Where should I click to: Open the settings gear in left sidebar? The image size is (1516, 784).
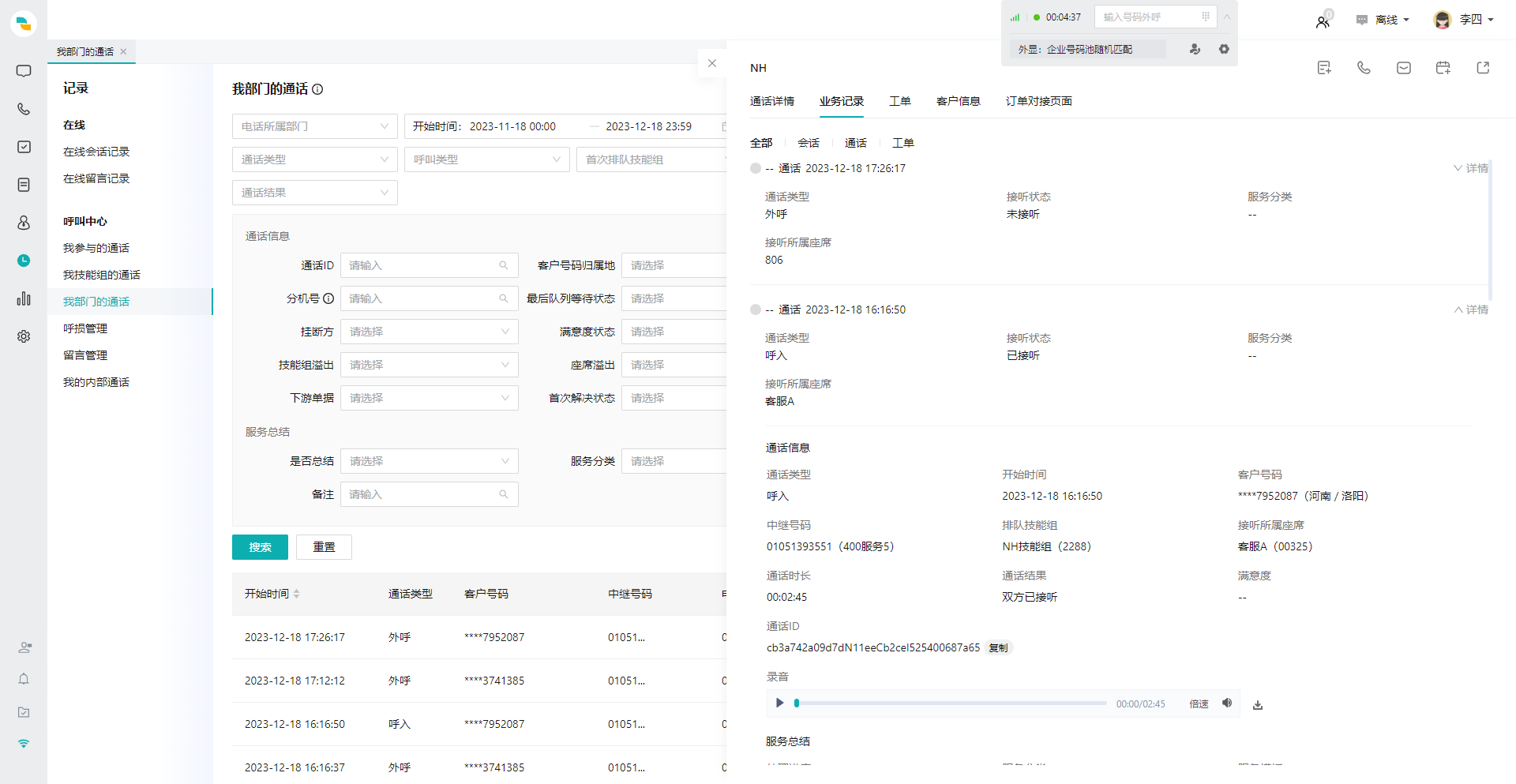pyautogui.click(x=24, y=336)
